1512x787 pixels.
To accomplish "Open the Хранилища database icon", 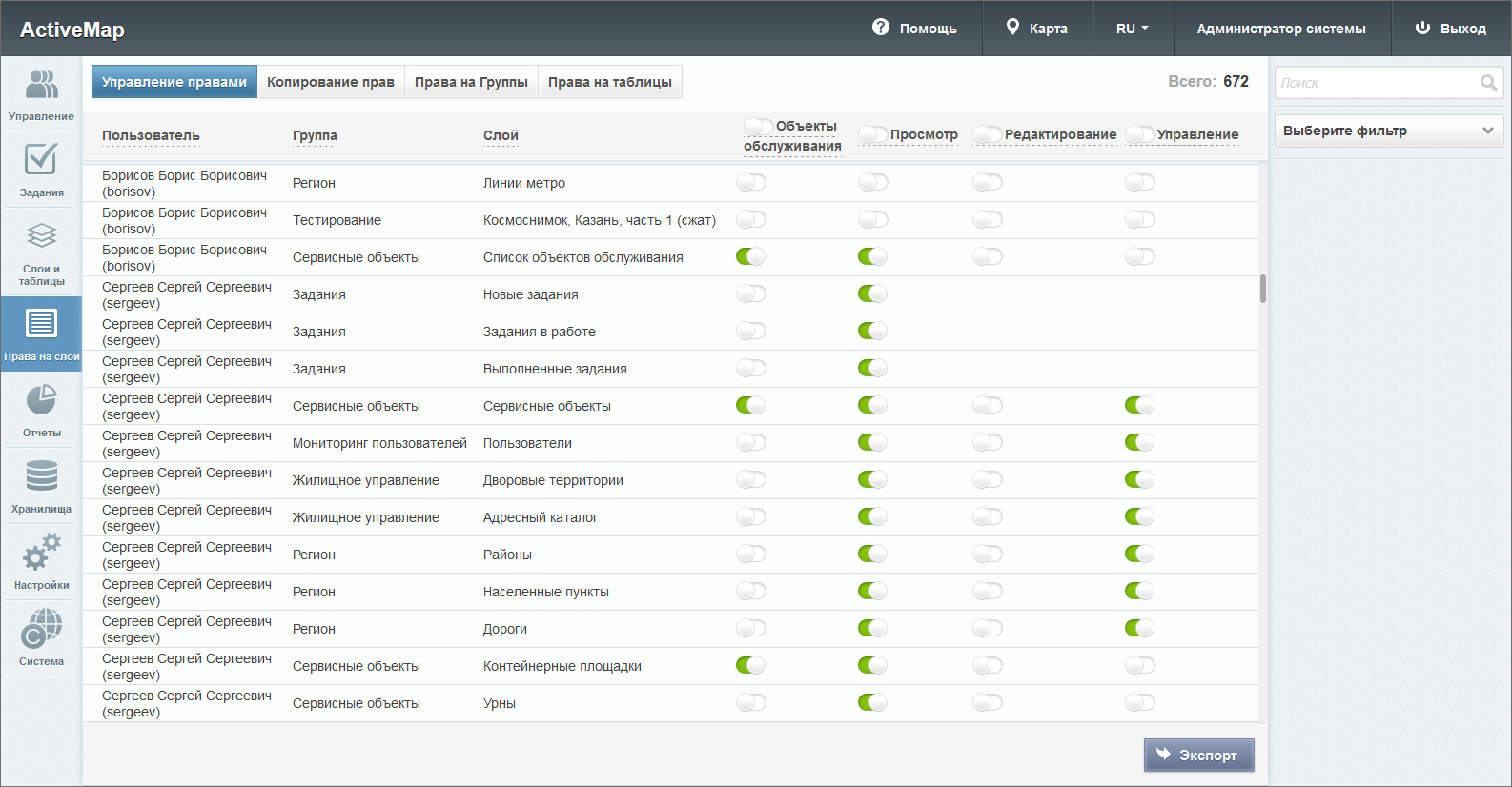I will point(41,475).
